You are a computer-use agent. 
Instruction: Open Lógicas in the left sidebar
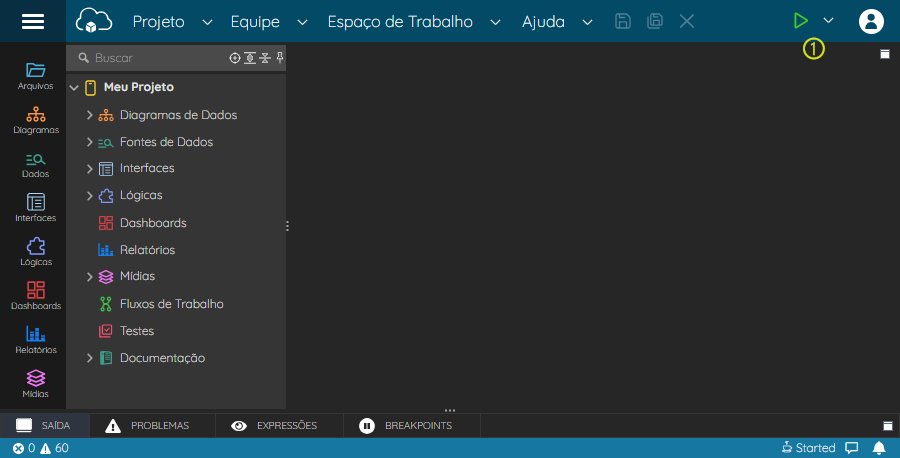tap(36, 252)
